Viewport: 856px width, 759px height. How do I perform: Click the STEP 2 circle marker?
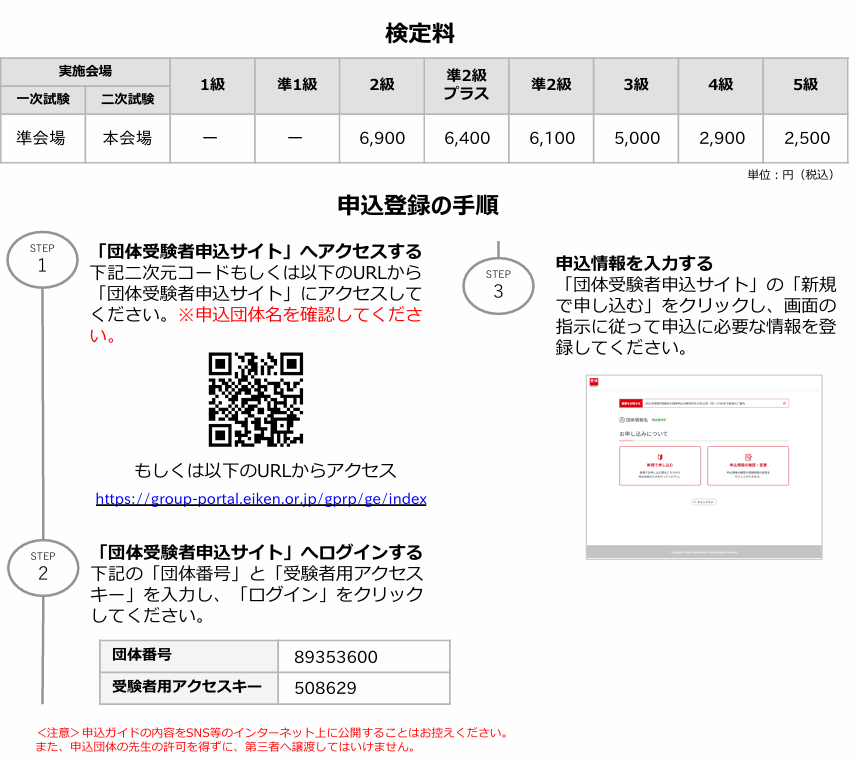point(42,566)
